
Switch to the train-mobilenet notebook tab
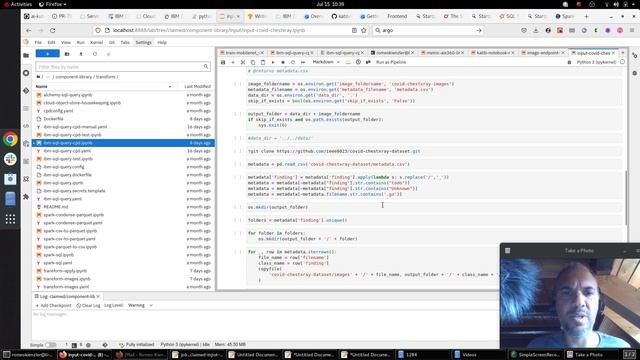[241, 53]
